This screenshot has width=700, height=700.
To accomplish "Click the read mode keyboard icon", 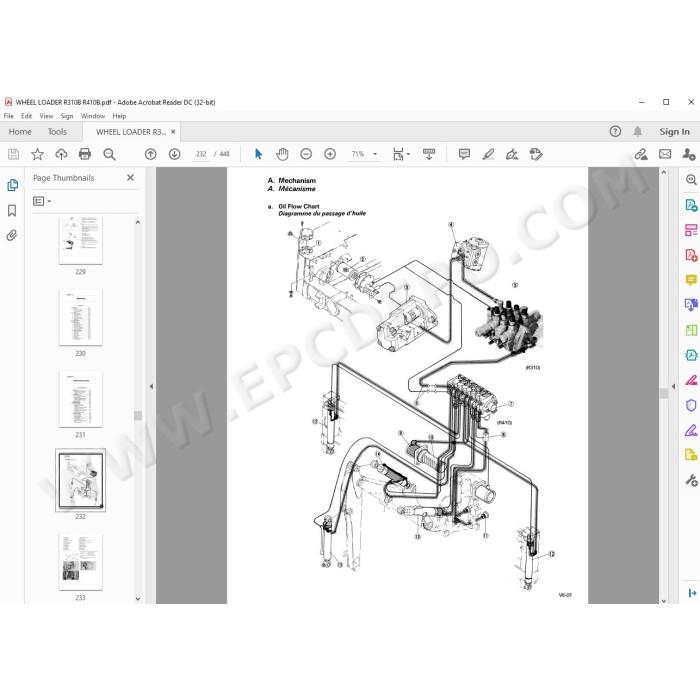I will (x=429, y=154).
